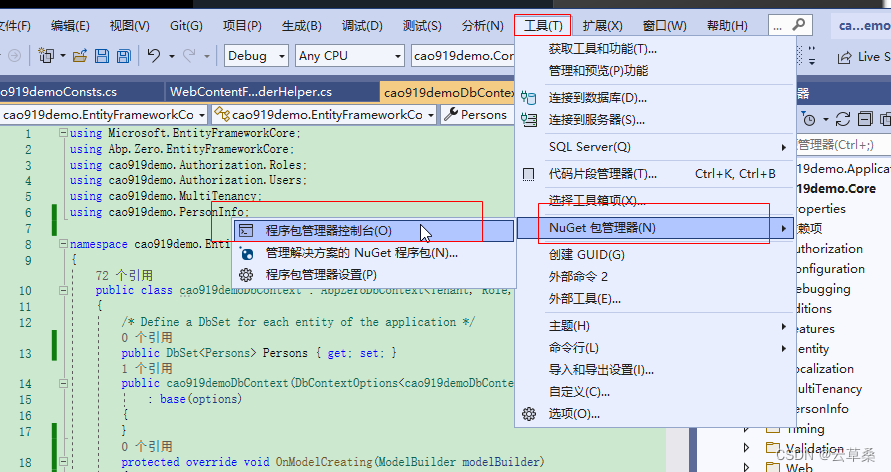Click the Options gear icon in Tools menu
Viewport: 891px width, 472px height.
[x=528, y=413]
